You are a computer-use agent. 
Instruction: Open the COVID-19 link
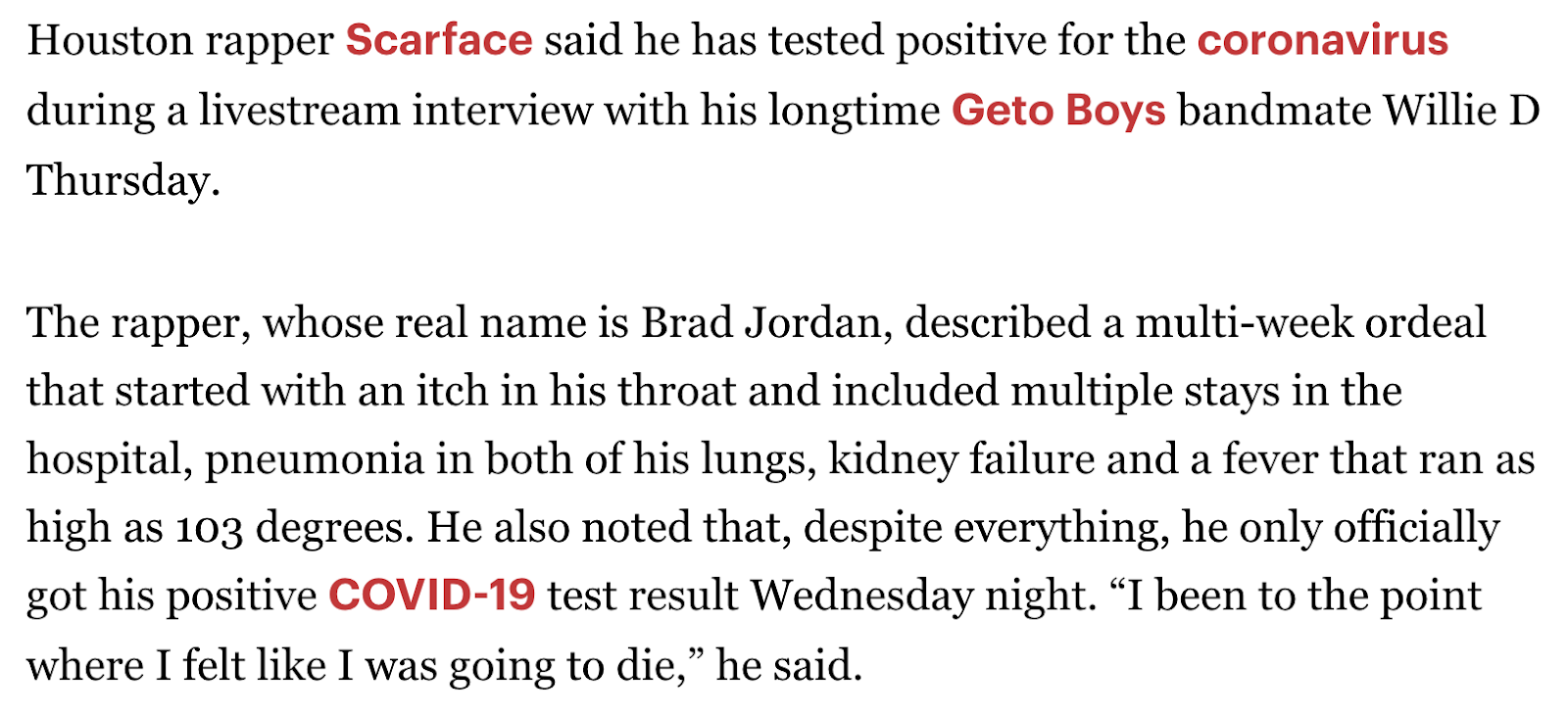pyautogui.click(x=431, y=596)
